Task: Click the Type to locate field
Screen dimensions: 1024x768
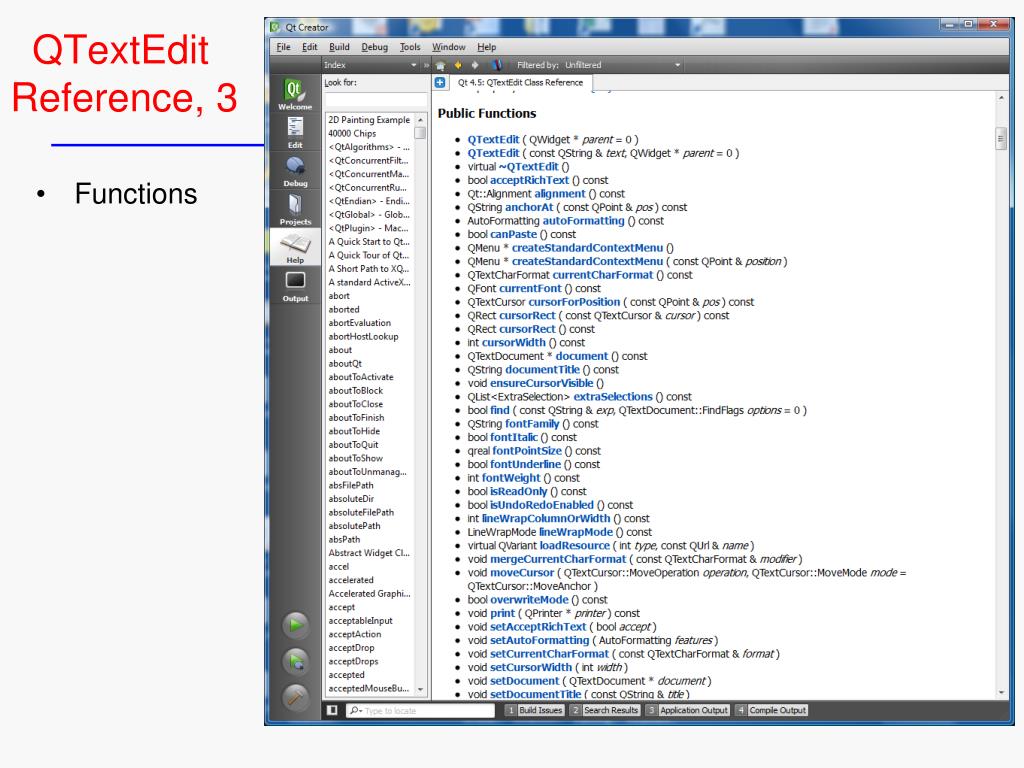Action: point(421,710)
